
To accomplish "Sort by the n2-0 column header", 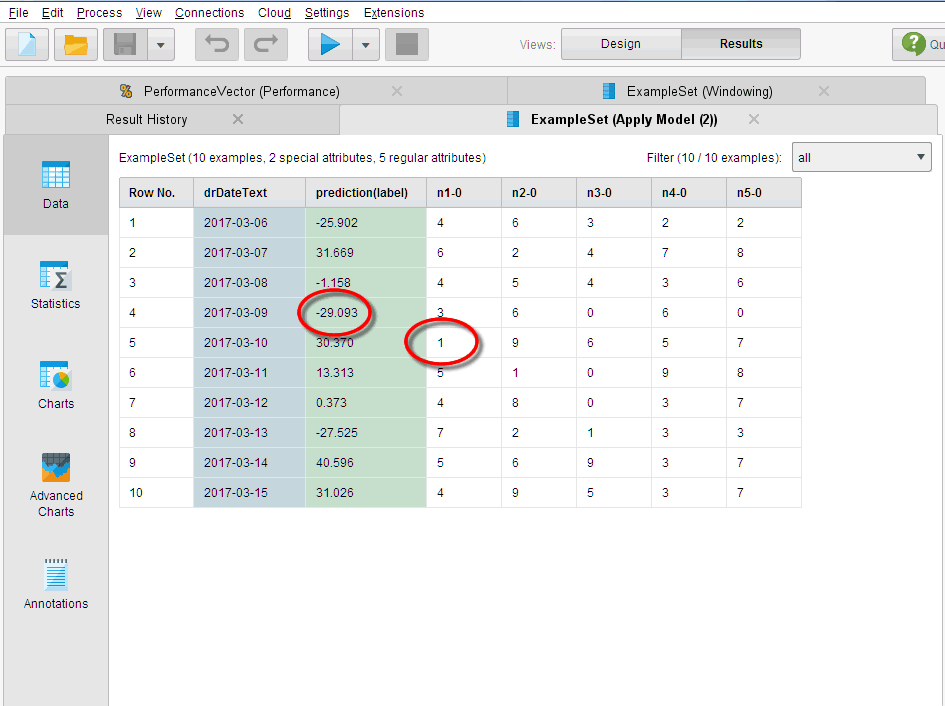I will click(539, 193).
